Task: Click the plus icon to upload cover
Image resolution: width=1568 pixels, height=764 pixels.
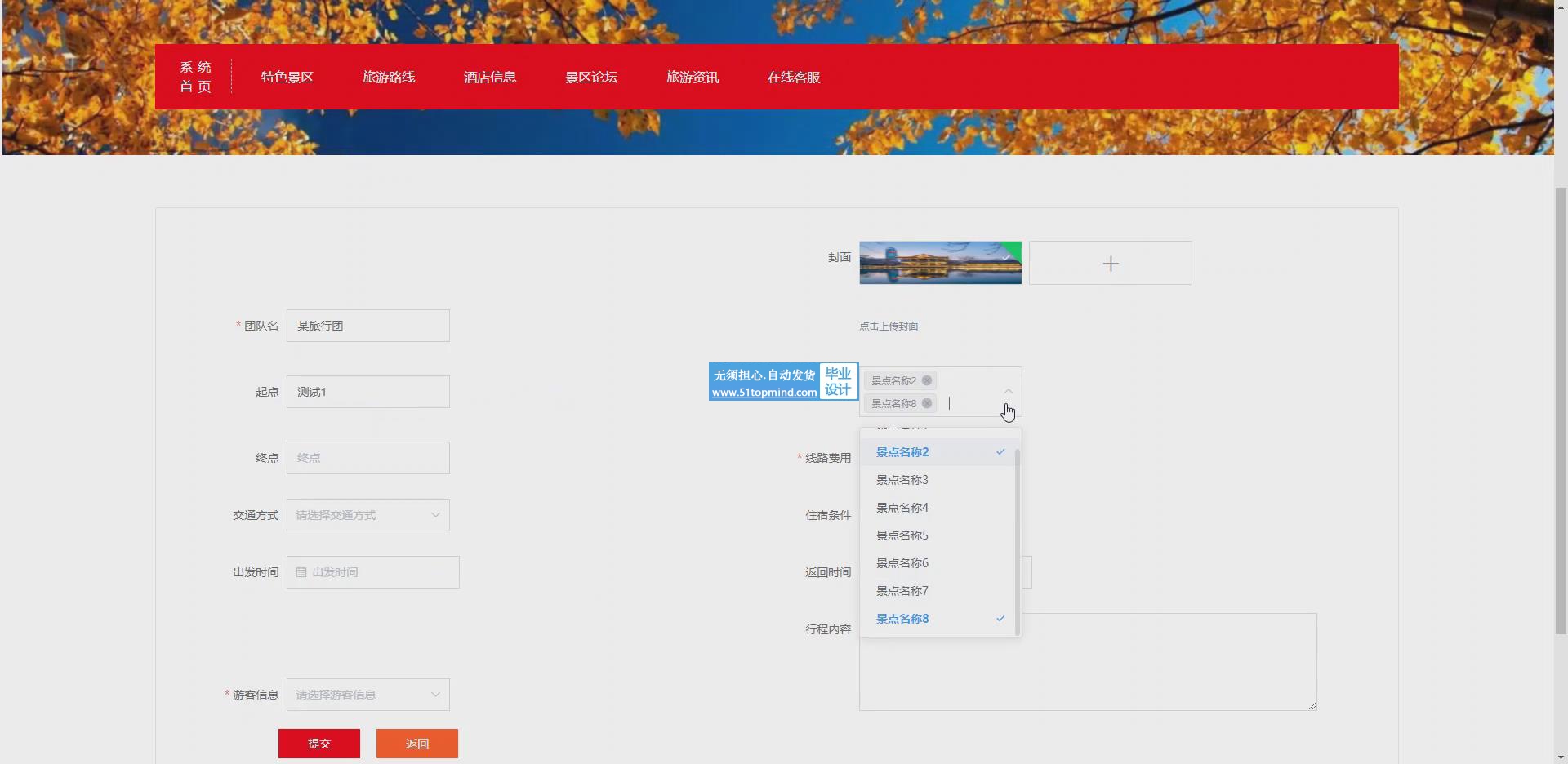Action: [x=1111, y=263]
